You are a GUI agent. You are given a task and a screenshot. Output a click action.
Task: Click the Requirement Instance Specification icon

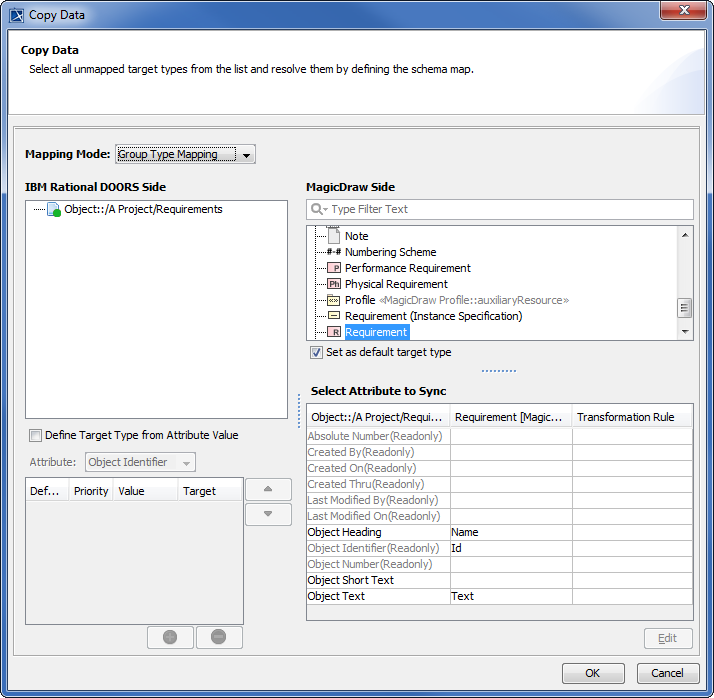tap(334, 316)
